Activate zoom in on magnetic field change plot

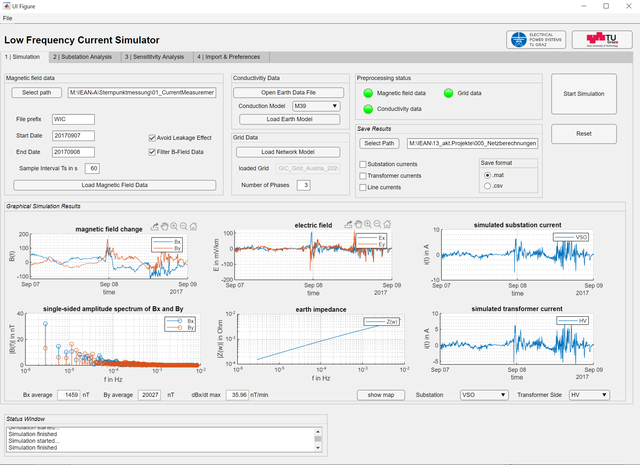(174, 227)
